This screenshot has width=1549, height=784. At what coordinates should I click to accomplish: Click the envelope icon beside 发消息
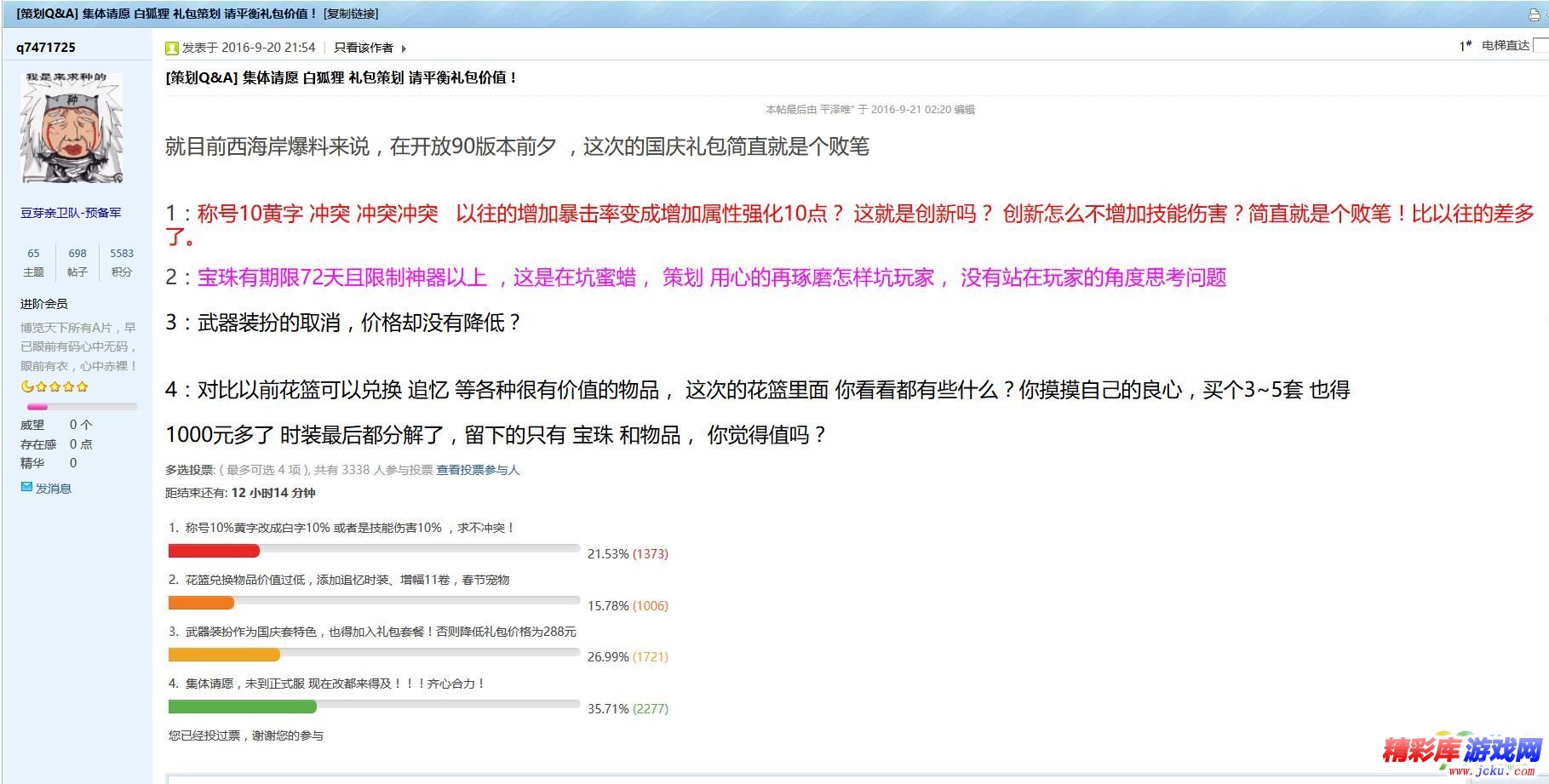pyautogui.click(x=26, y=488)
